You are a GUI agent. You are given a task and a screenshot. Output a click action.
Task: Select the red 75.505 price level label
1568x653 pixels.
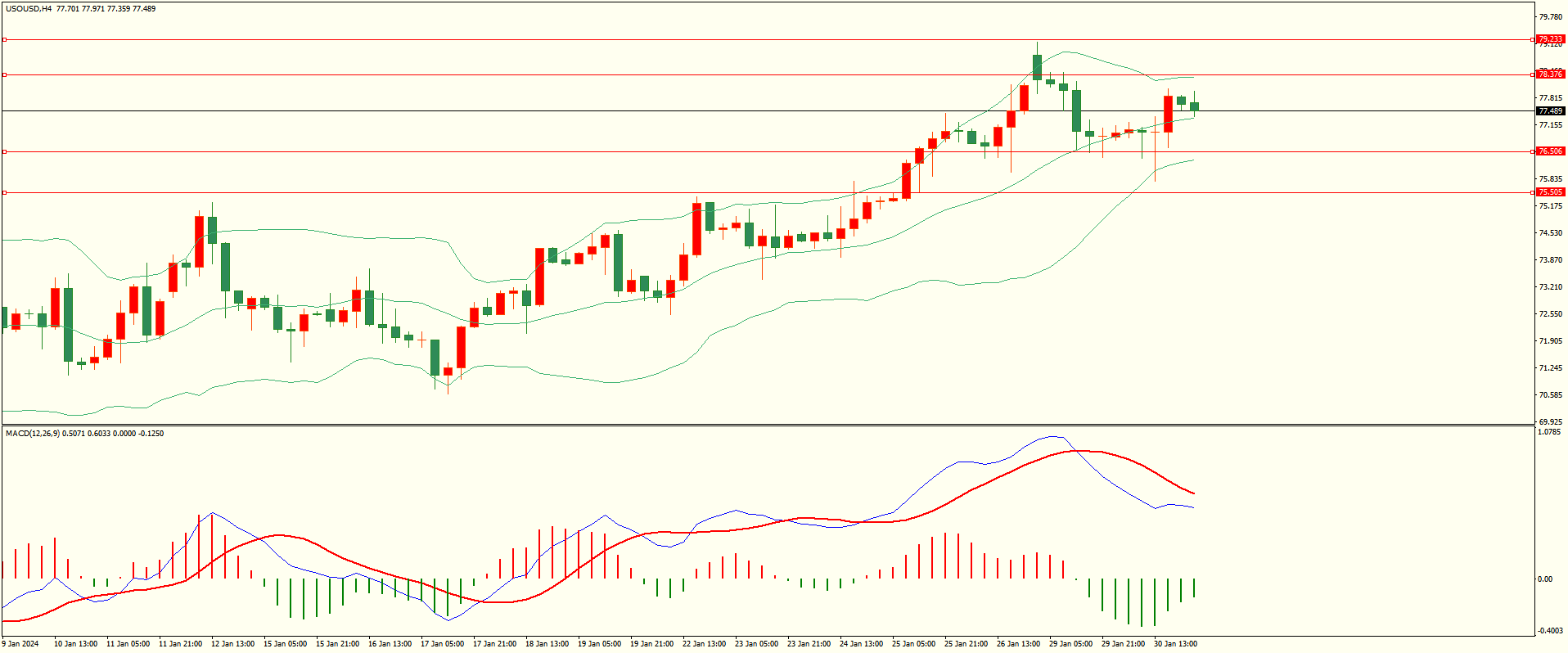[x=1550, y=192]
